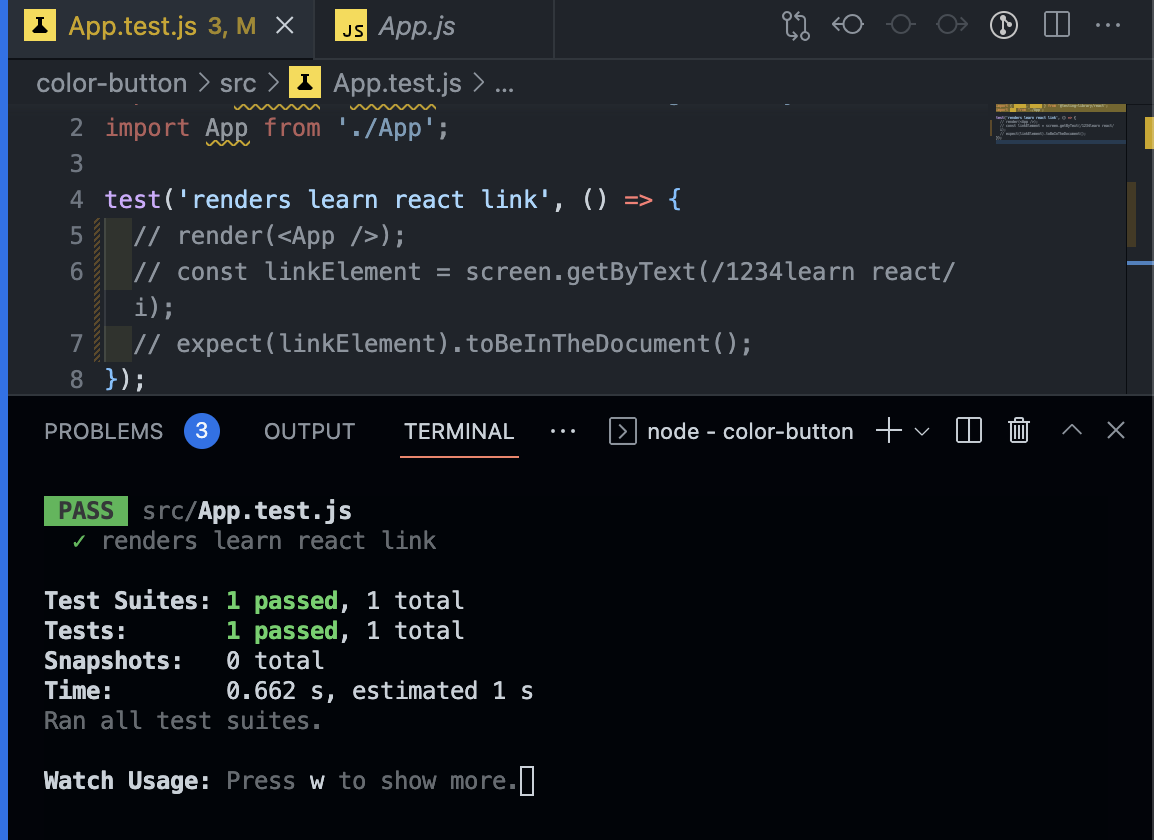
Task: Click the middle revision circle icon
Action: tap(900, 25)
